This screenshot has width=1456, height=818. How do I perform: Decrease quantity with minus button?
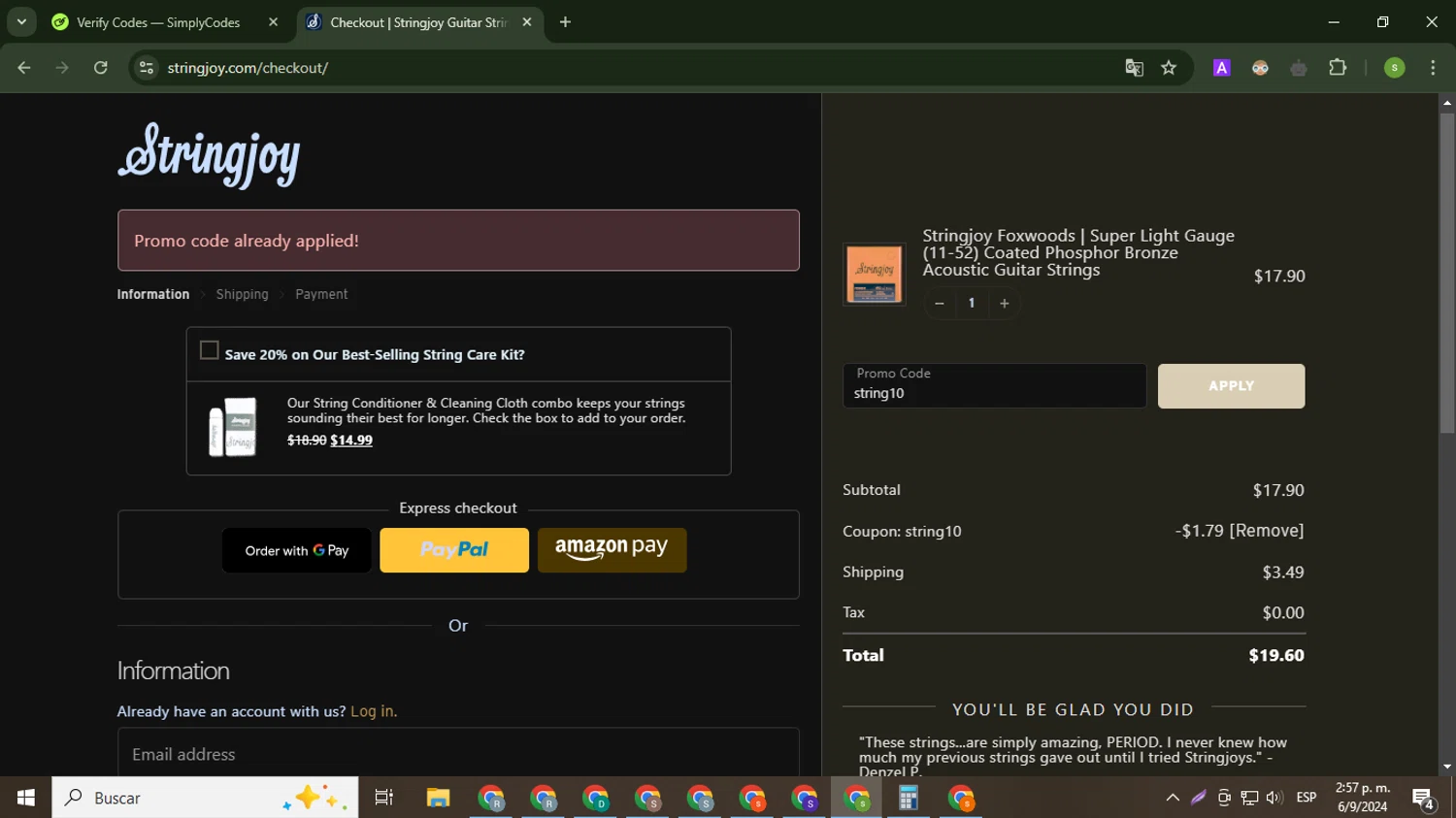click(x=939, y=304)
